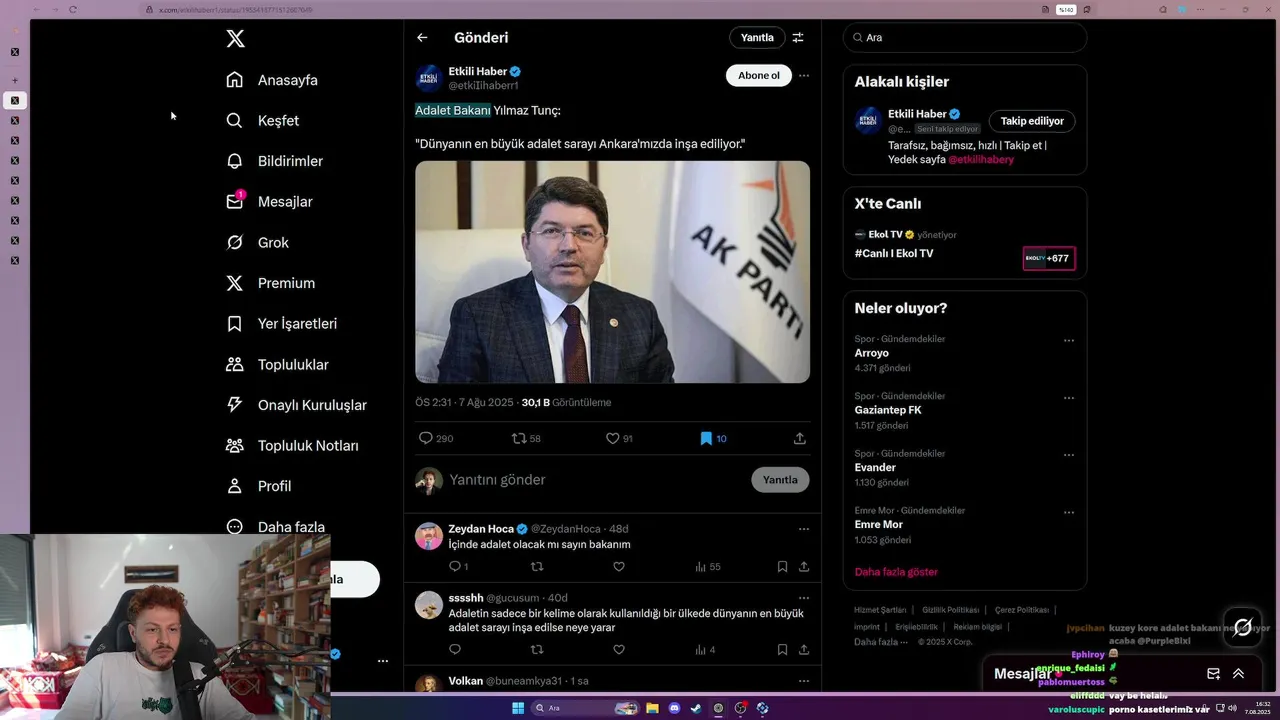Open more options for Evander trend
The width and height of the screenshot is (1280, 720).
[1069, 455]
